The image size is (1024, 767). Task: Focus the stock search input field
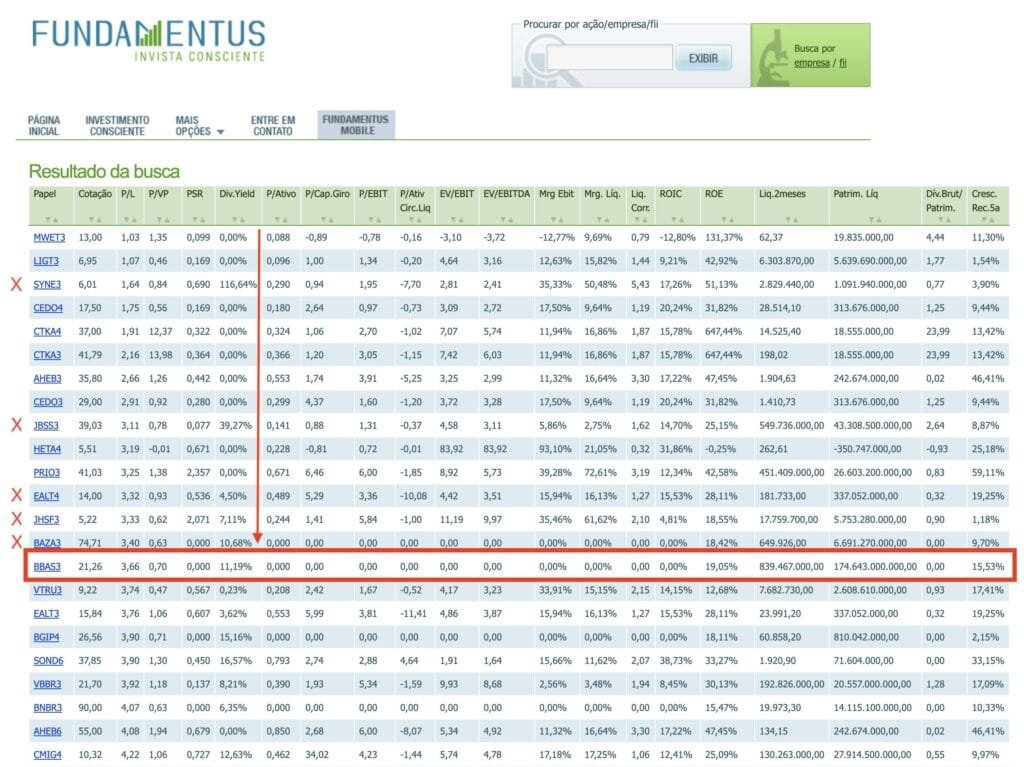pyautogui.click(x=596, y=58)
